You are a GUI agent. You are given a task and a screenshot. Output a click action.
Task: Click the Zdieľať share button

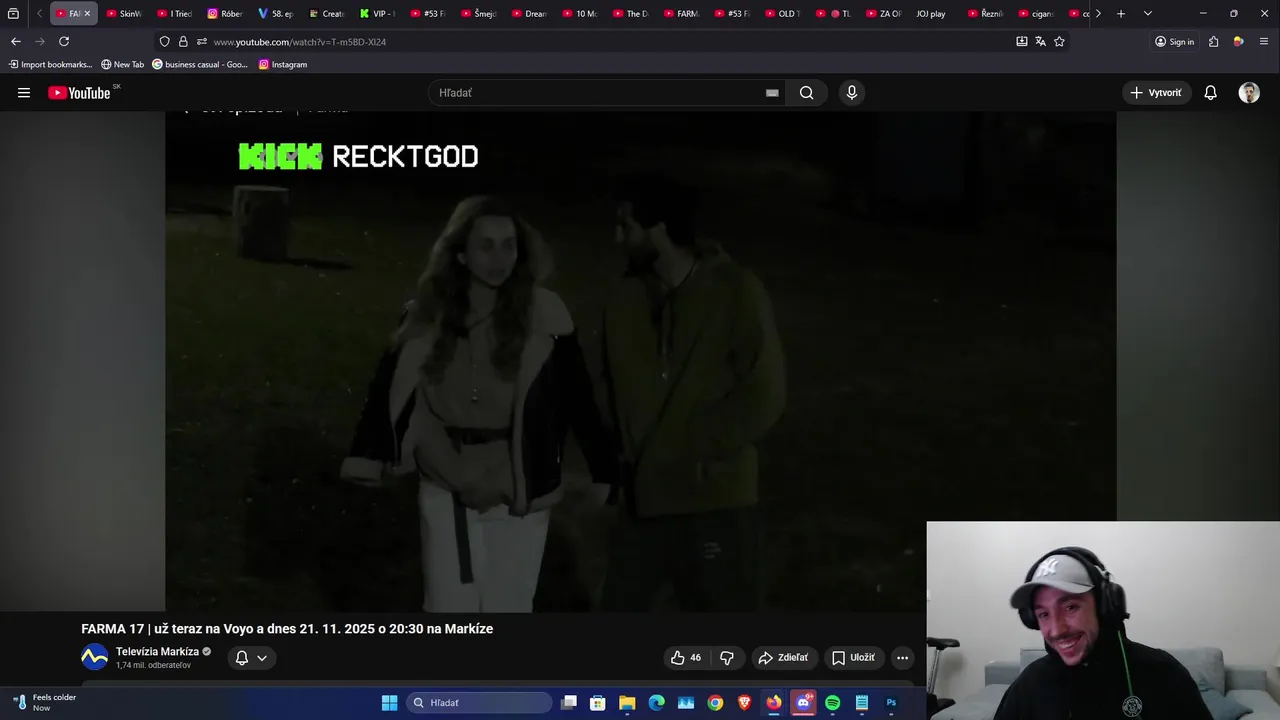(x=783, y=658)
